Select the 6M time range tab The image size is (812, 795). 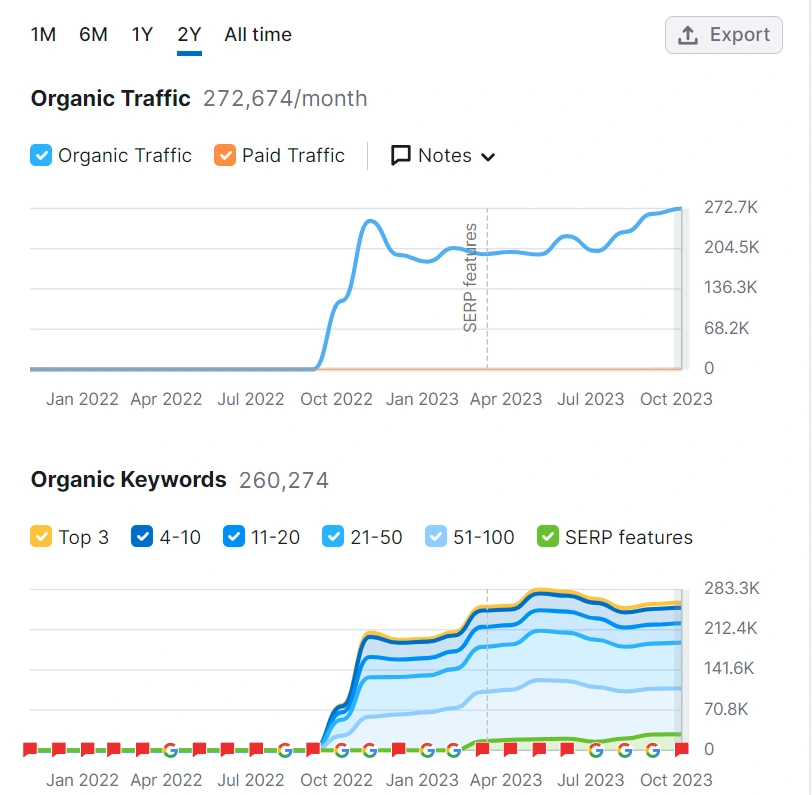pos(93,35)
